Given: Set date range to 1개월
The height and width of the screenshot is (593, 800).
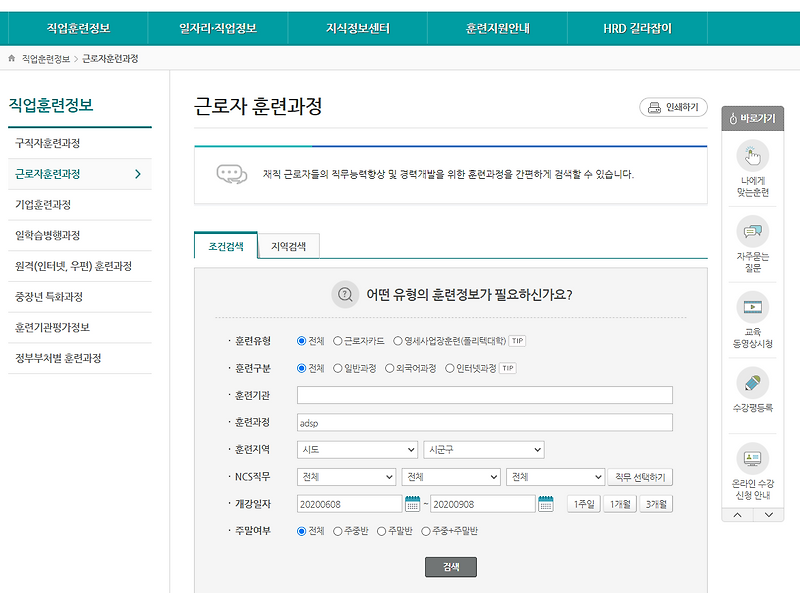Looking at the screenshot, I should point(620,504).
